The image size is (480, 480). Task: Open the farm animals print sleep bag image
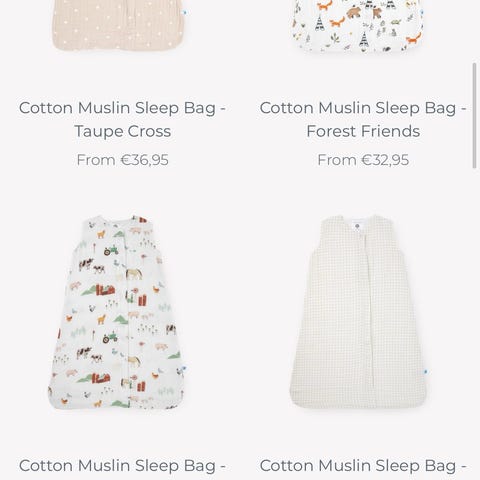[x=116, y=312]
